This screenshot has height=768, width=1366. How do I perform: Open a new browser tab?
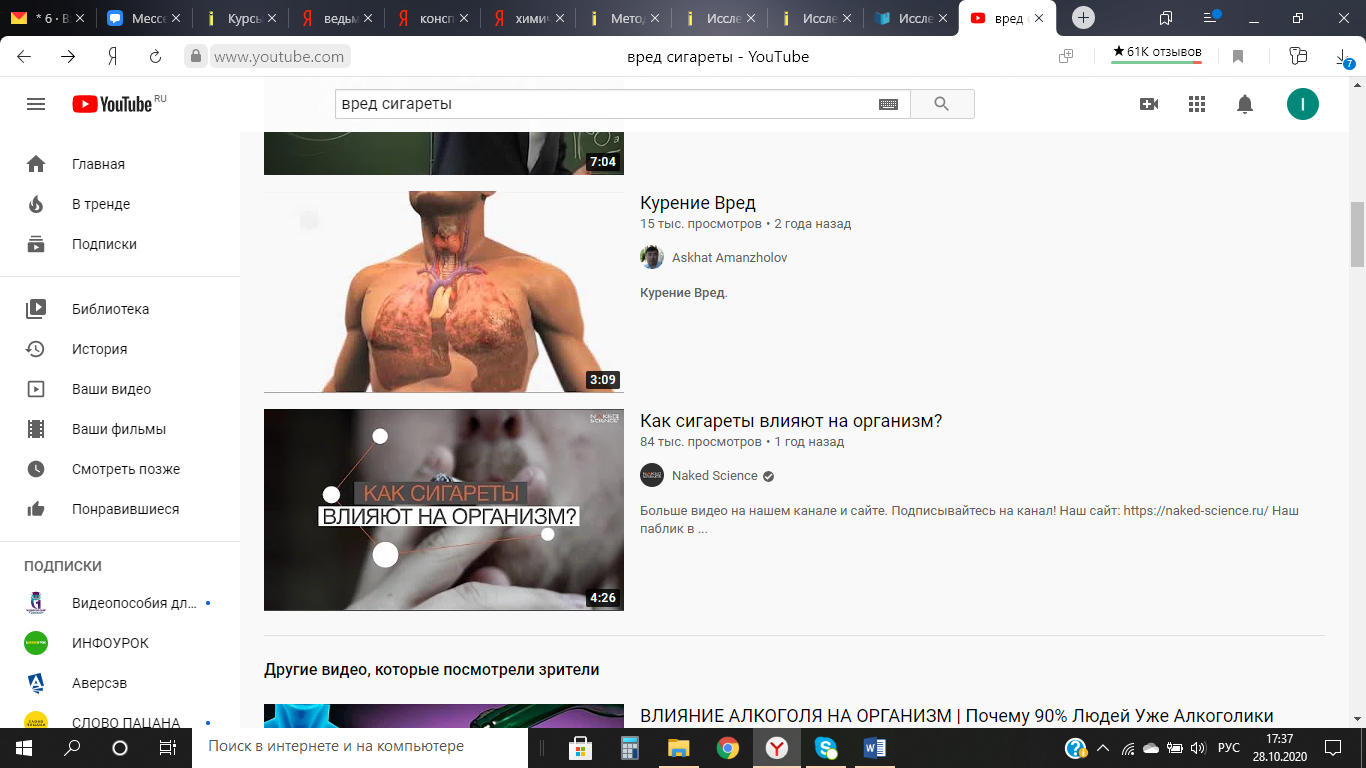1083,18
